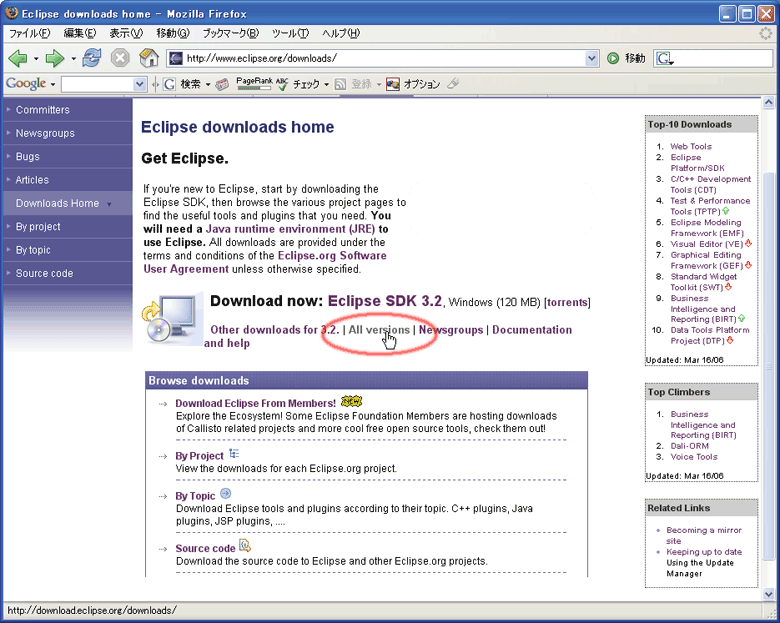
Task: Click the Forward arrow button
Action: tap(54, 58)
